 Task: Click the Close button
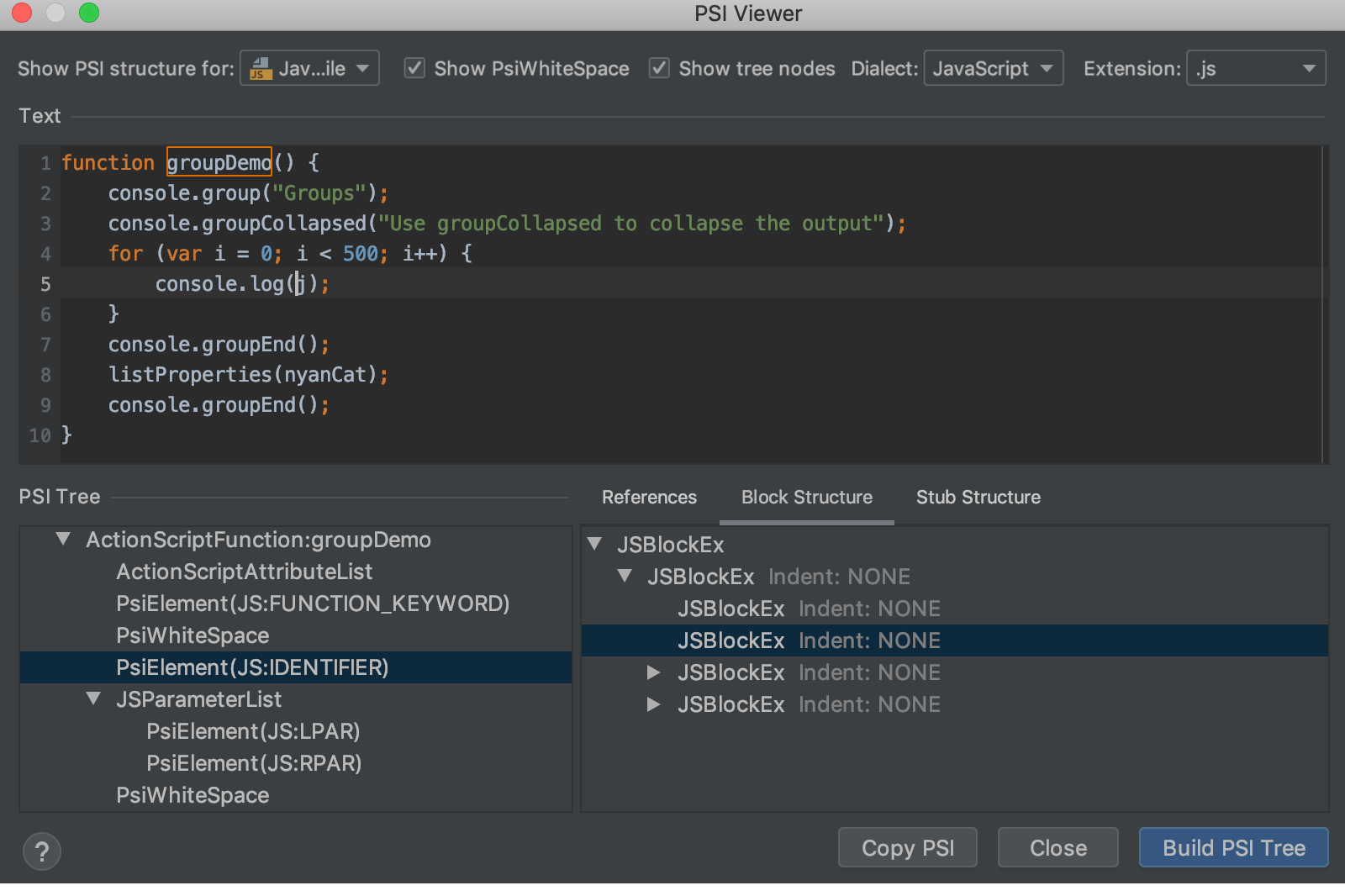(x=1057, y=847)
